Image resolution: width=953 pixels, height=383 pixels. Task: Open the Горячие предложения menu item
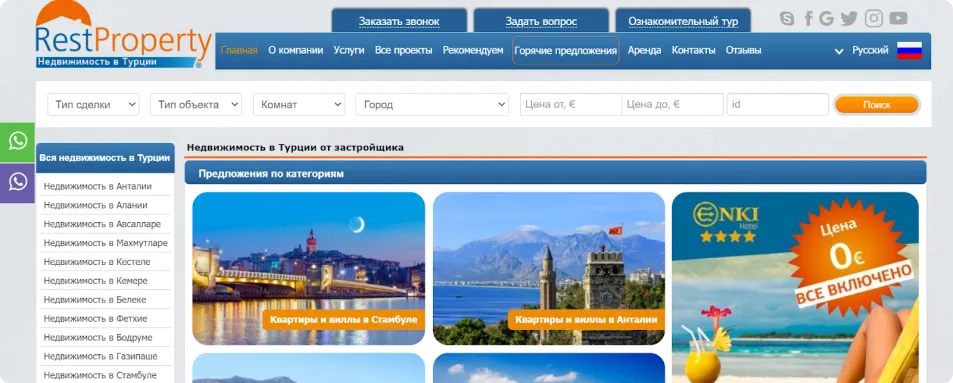click(x=565, y=50)
